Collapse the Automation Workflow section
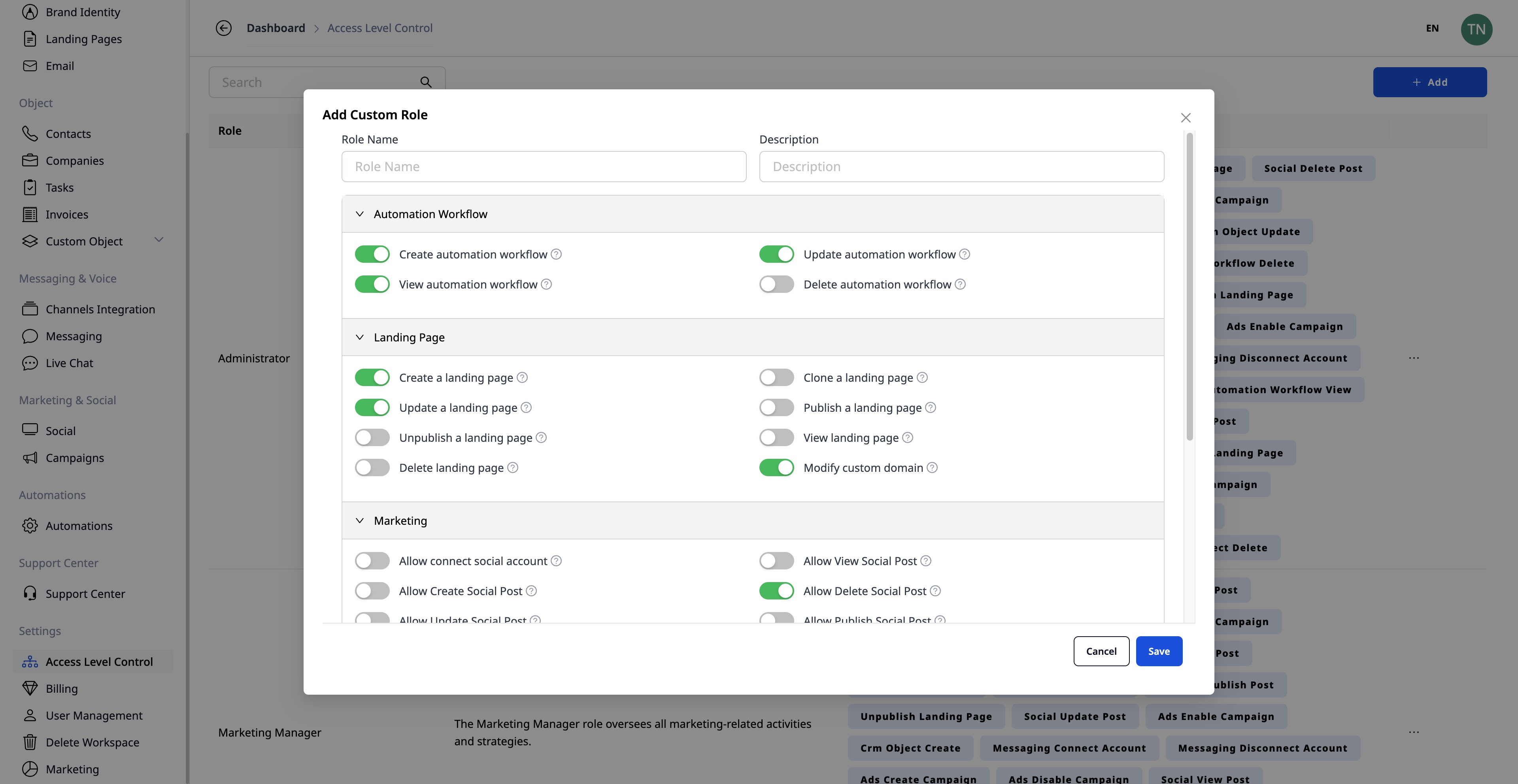Viewport: 1518px width, 784px height. [359, 214]
